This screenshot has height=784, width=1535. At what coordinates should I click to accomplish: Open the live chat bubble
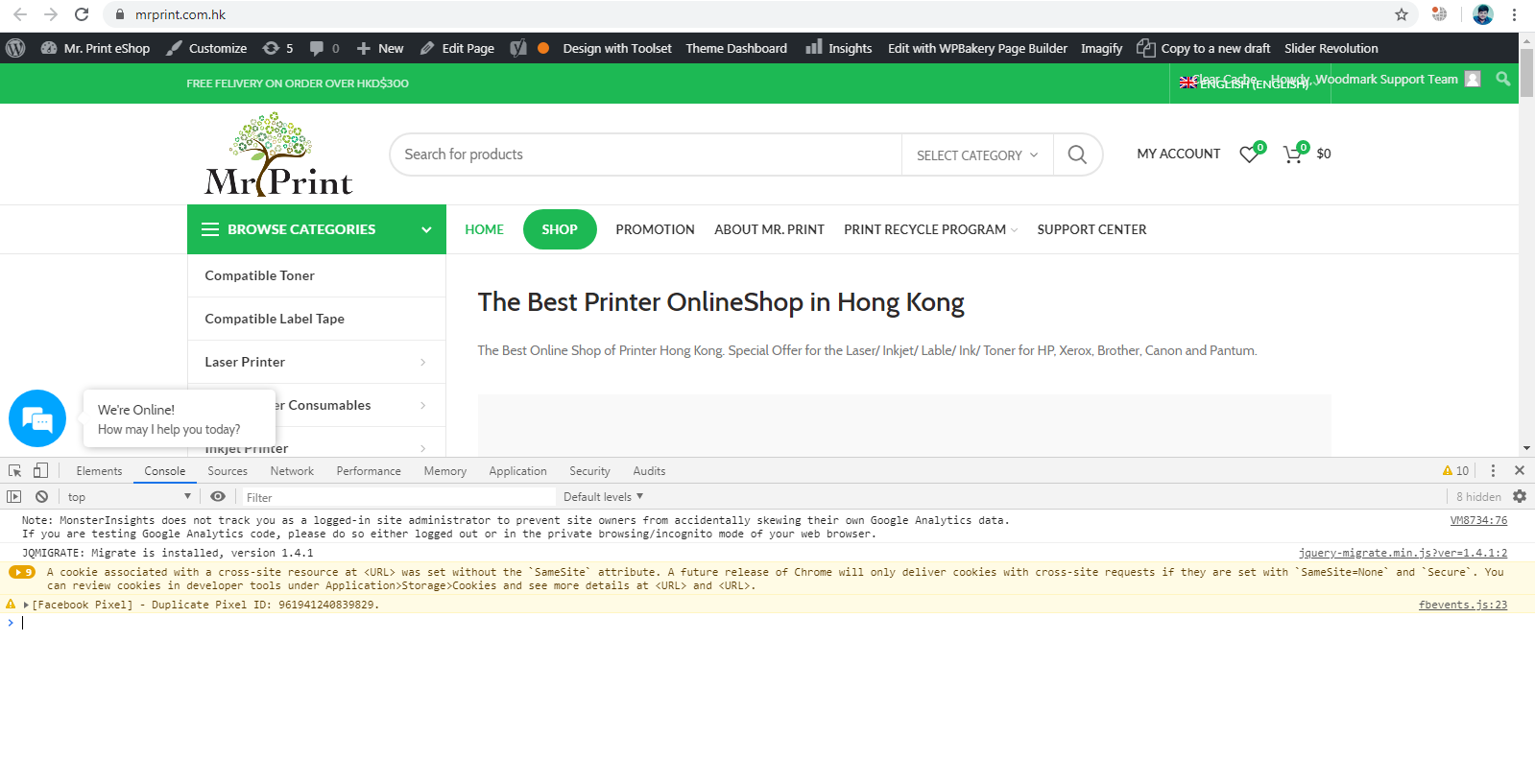[x=37, y=418]
